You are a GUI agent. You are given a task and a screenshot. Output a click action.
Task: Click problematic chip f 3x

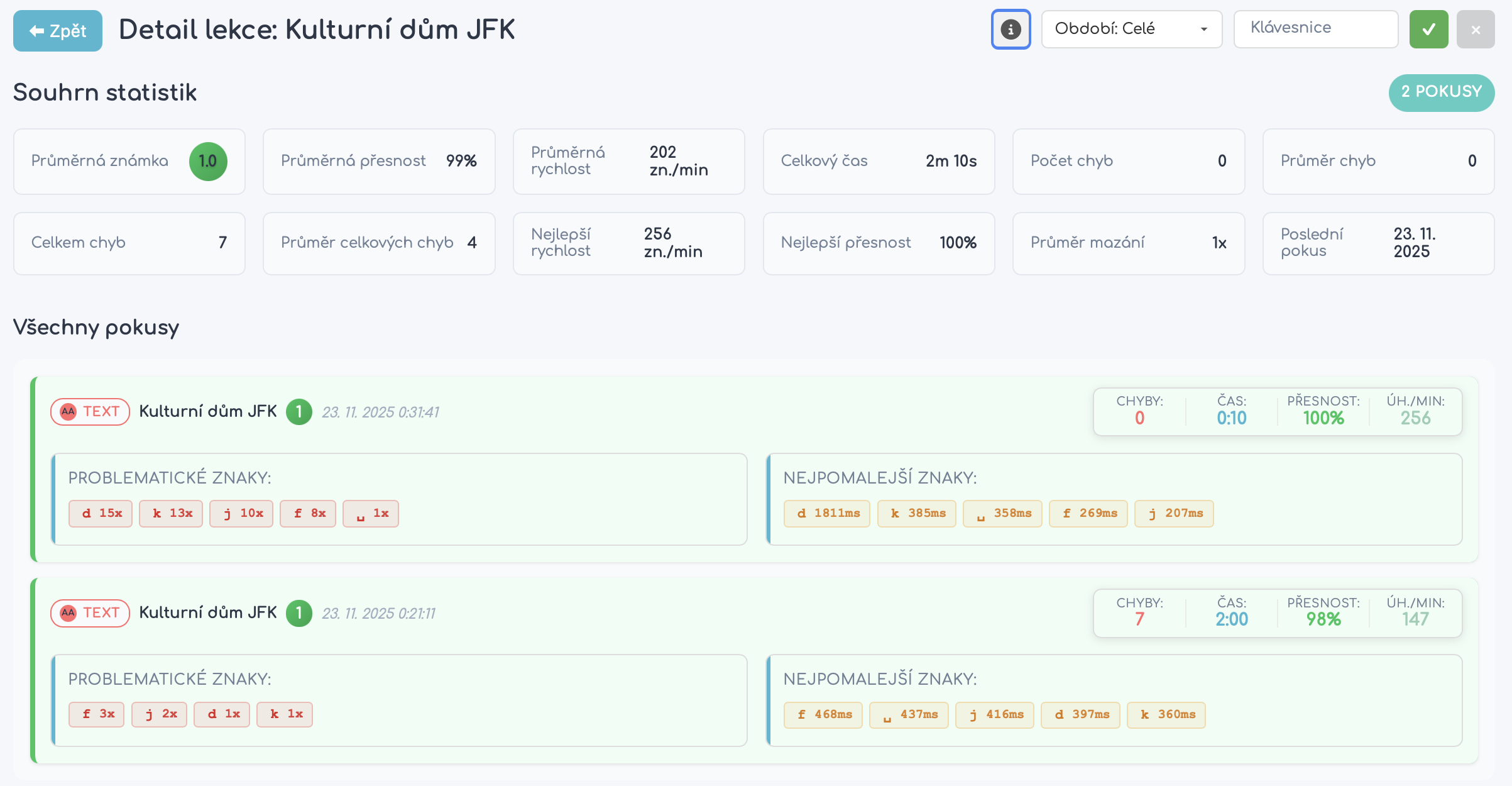[x=97, y=714]
